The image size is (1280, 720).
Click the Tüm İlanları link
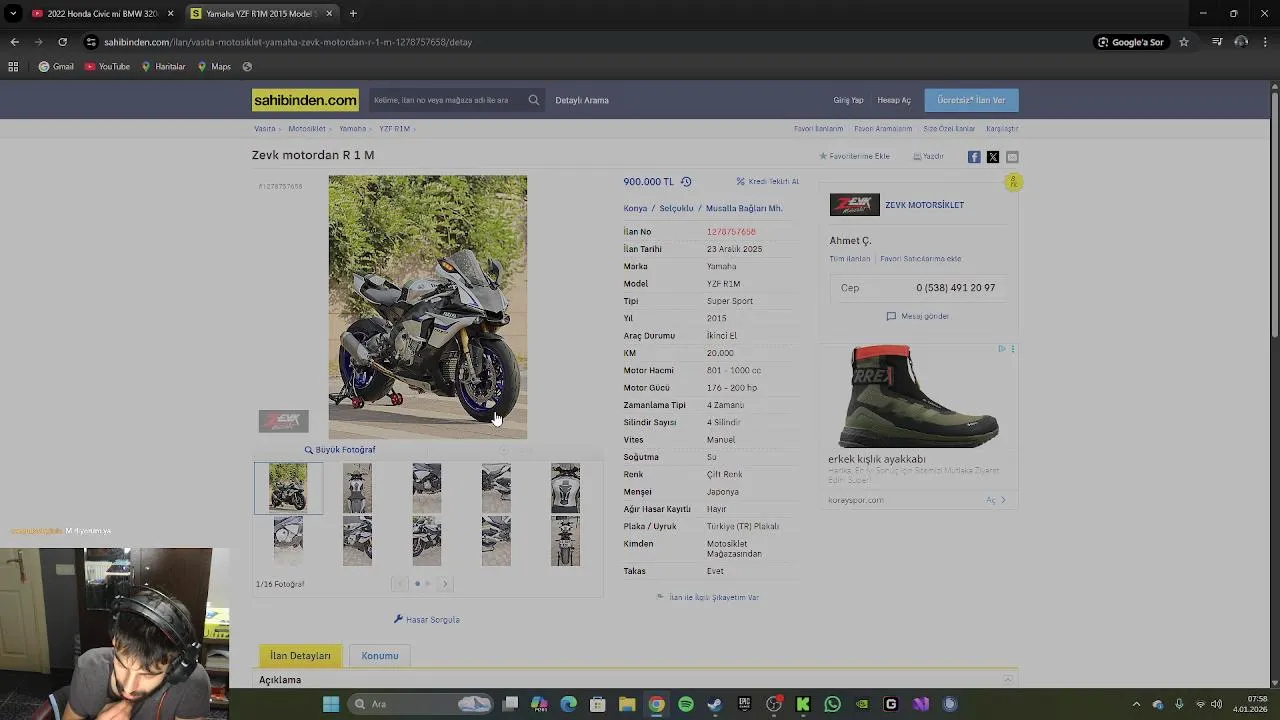coord(849,259)
